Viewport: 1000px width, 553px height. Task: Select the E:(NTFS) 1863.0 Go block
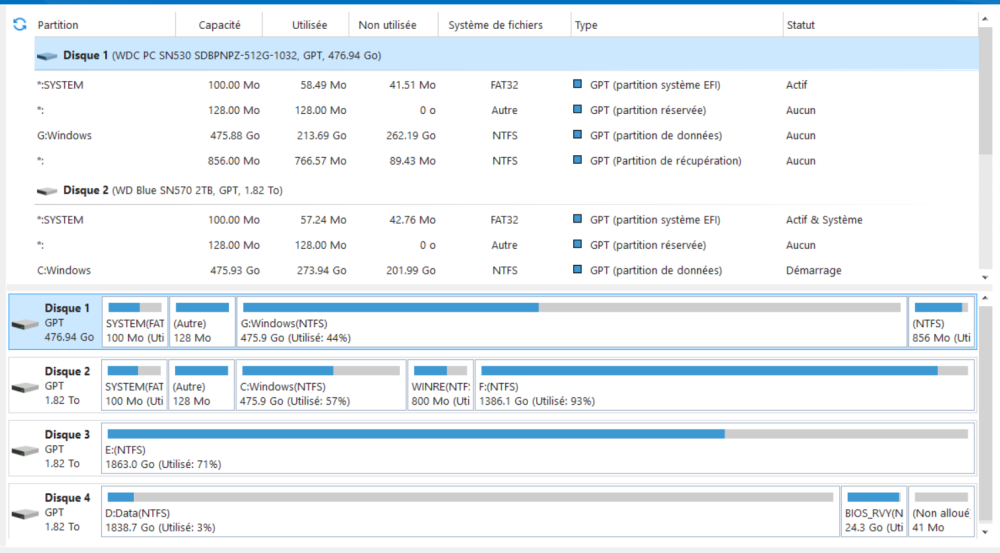point(538,448)
